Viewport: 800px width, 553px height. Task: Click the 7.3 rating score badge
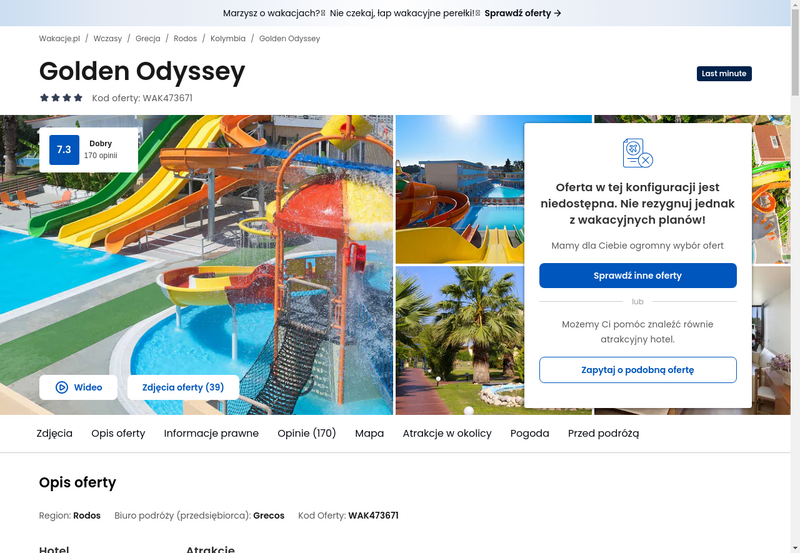[64, 149]
